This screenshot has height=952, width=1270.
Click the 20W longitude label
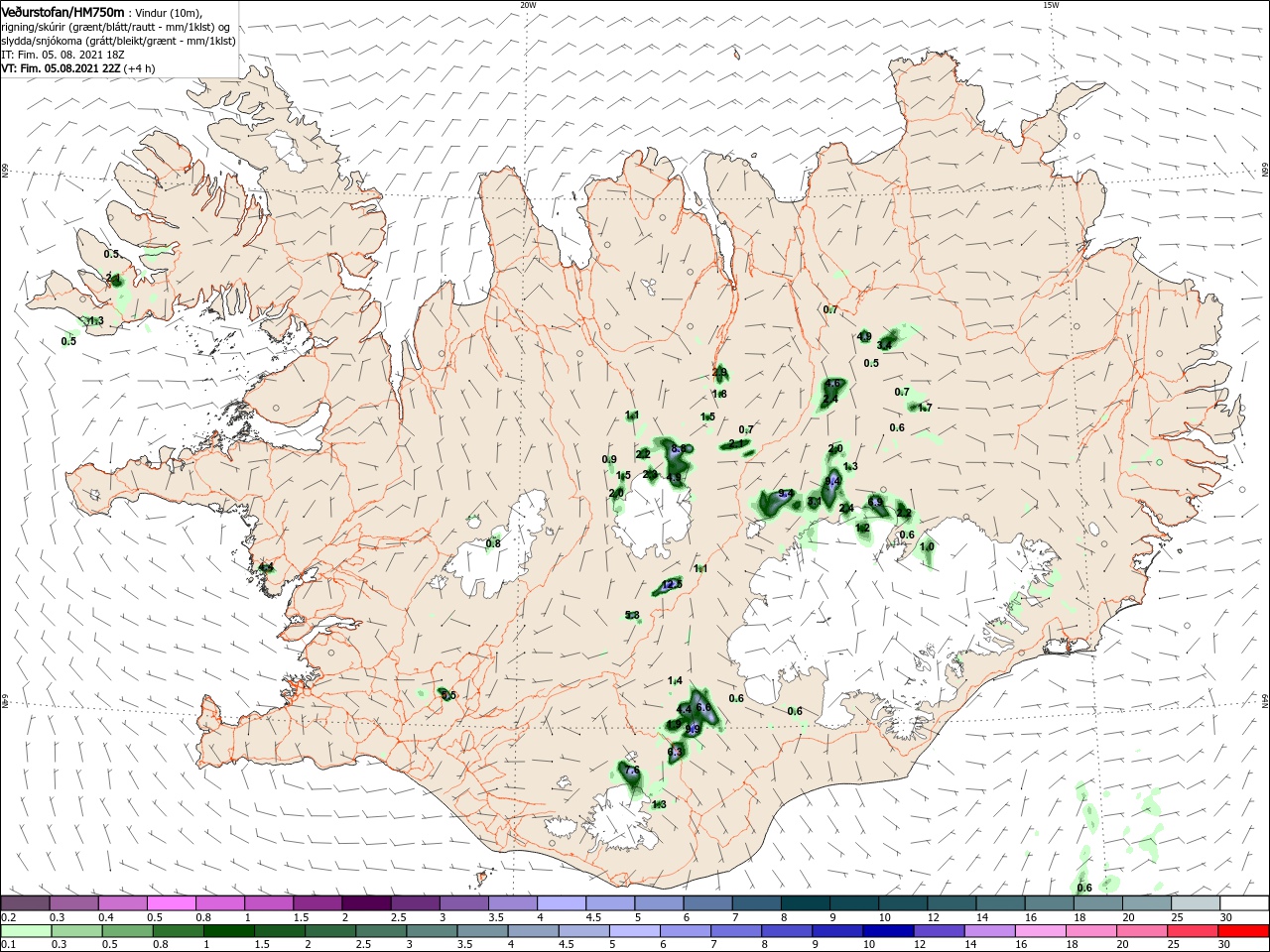pos(528,5)
